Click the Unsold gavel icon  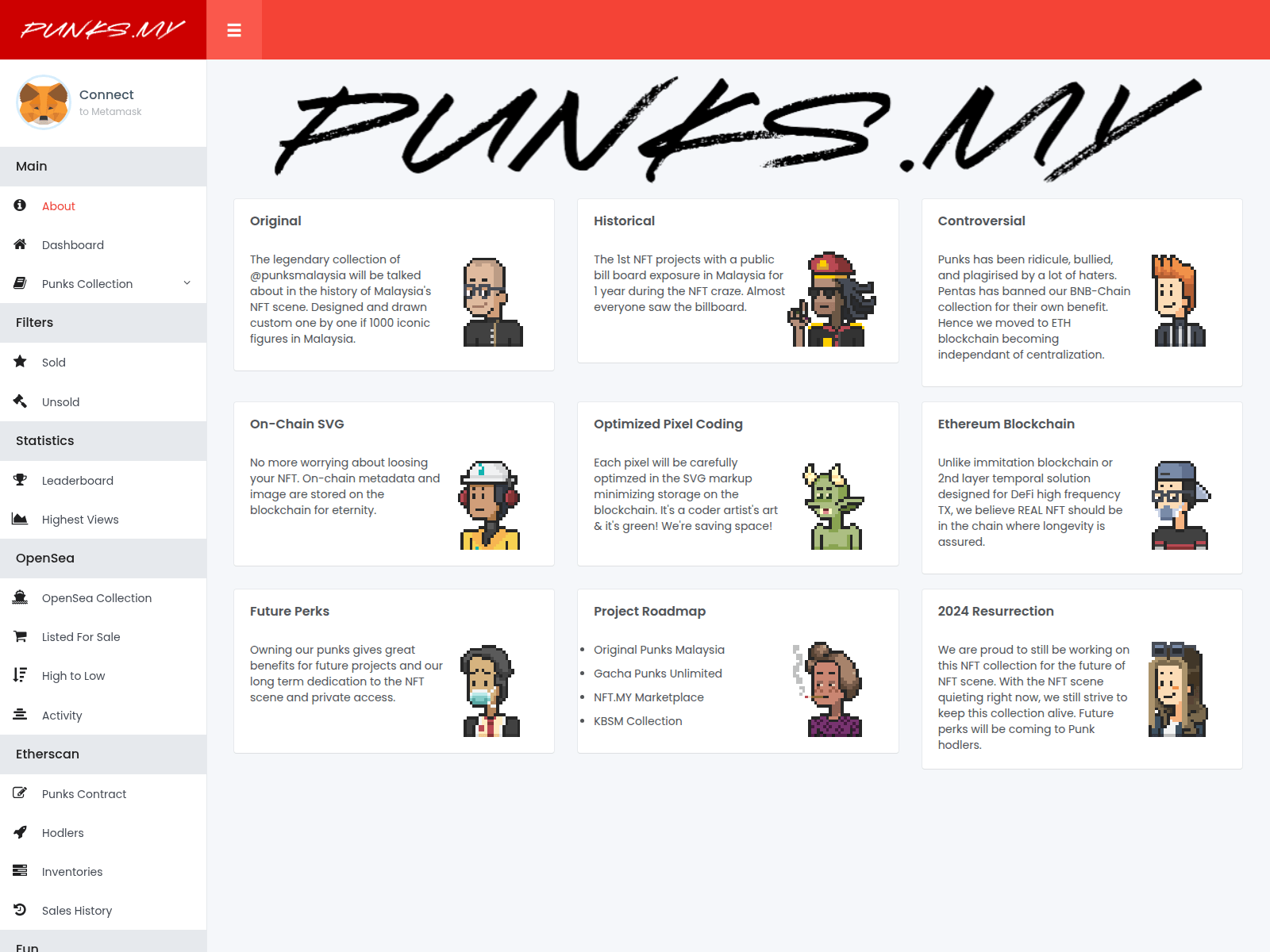click(20, 401)
